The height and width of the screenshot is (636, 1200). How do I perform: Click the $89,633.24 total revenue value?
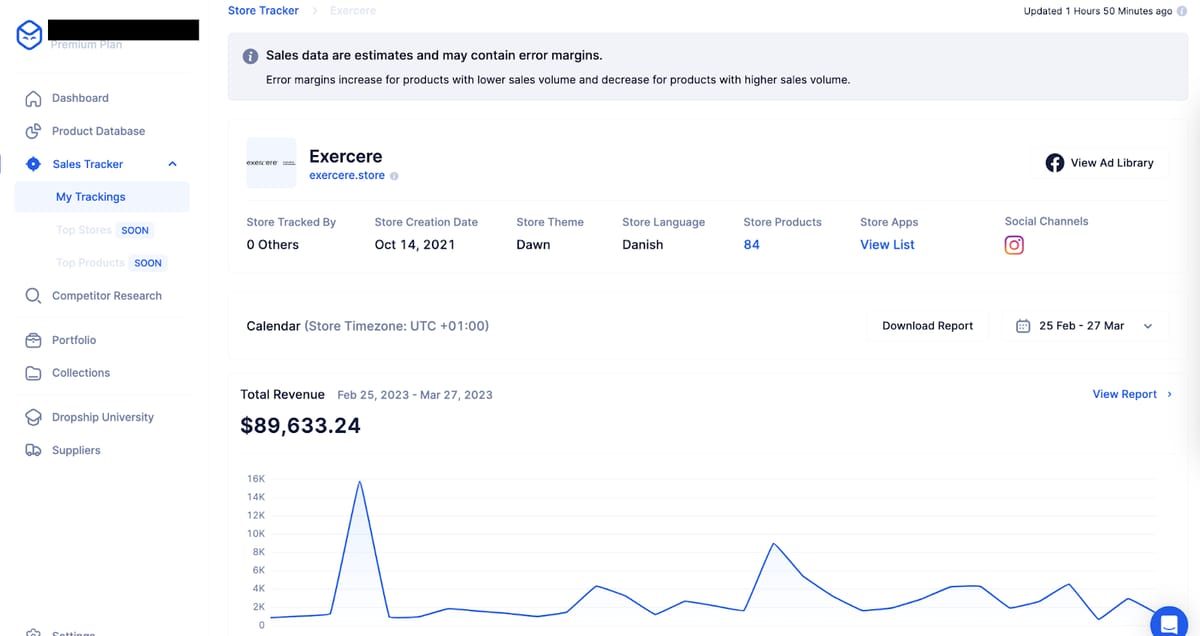click(300, 426)
